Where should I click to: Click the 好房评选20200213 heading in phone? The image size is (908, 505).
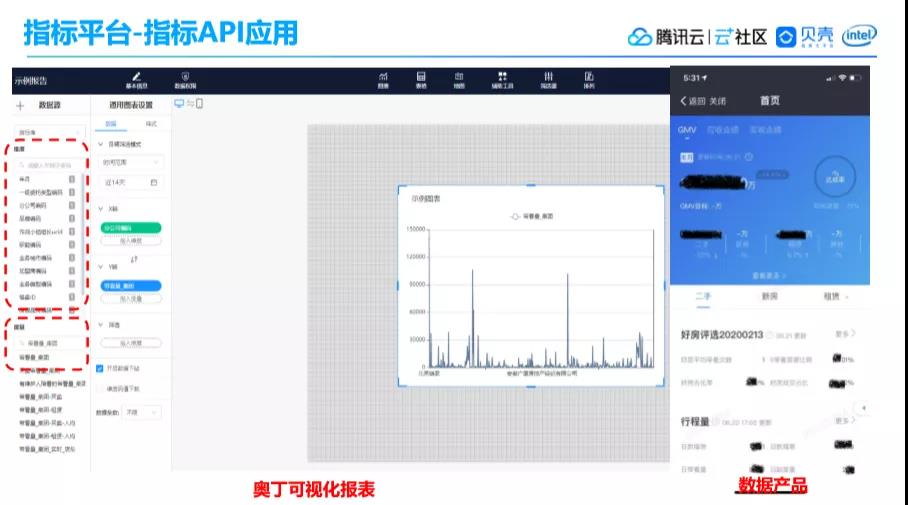click(x=722, y=335)
